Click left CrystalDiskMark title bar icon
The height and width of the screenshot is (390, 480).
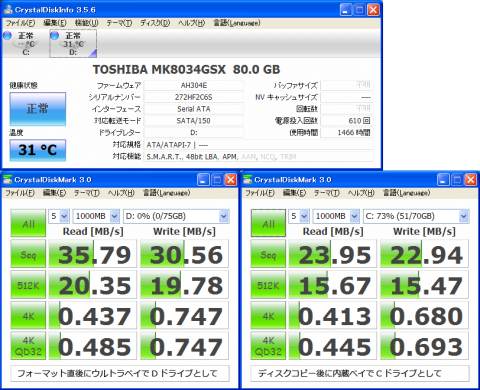[x=8, y=180]
